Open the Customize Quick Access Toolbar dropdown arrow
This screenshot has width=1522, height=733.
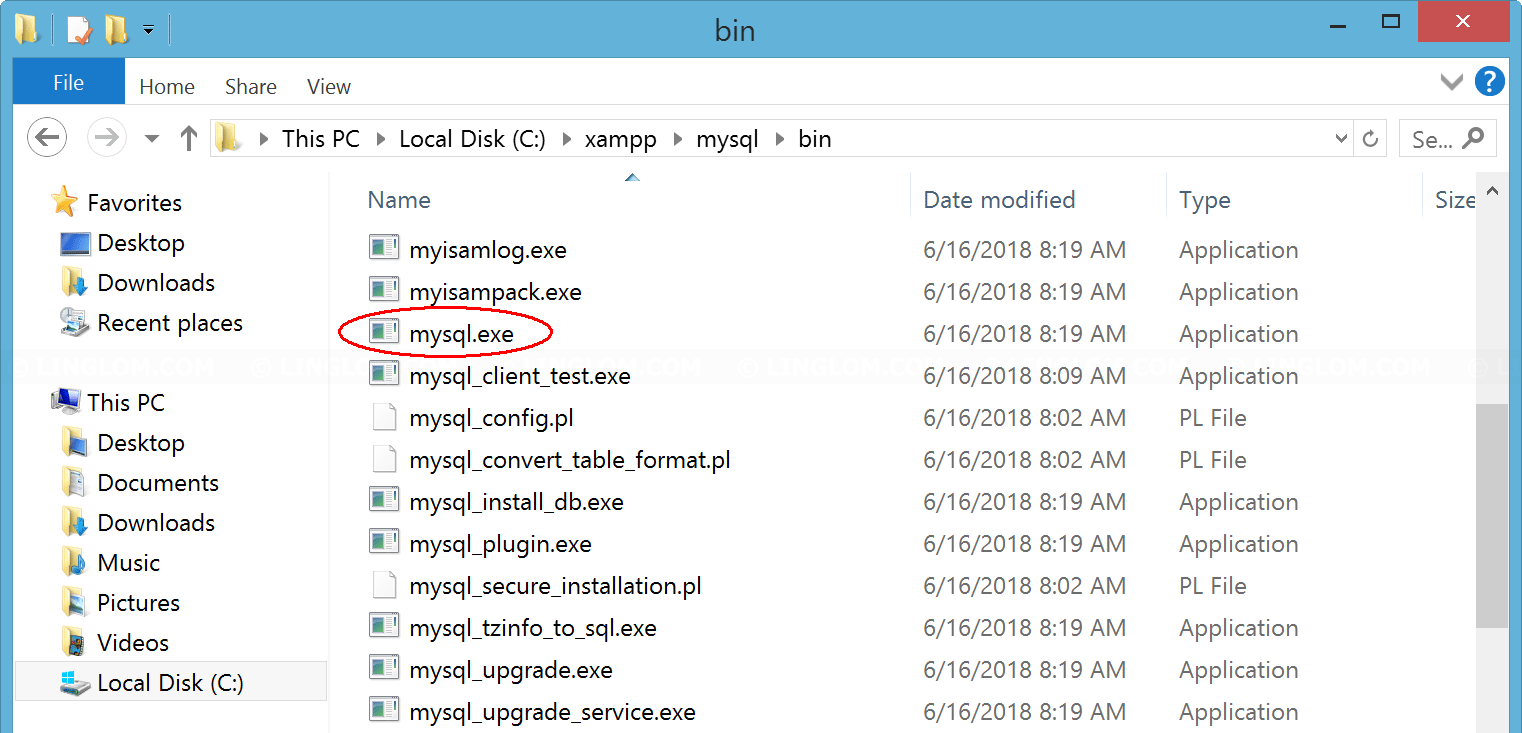coord(148,31)
